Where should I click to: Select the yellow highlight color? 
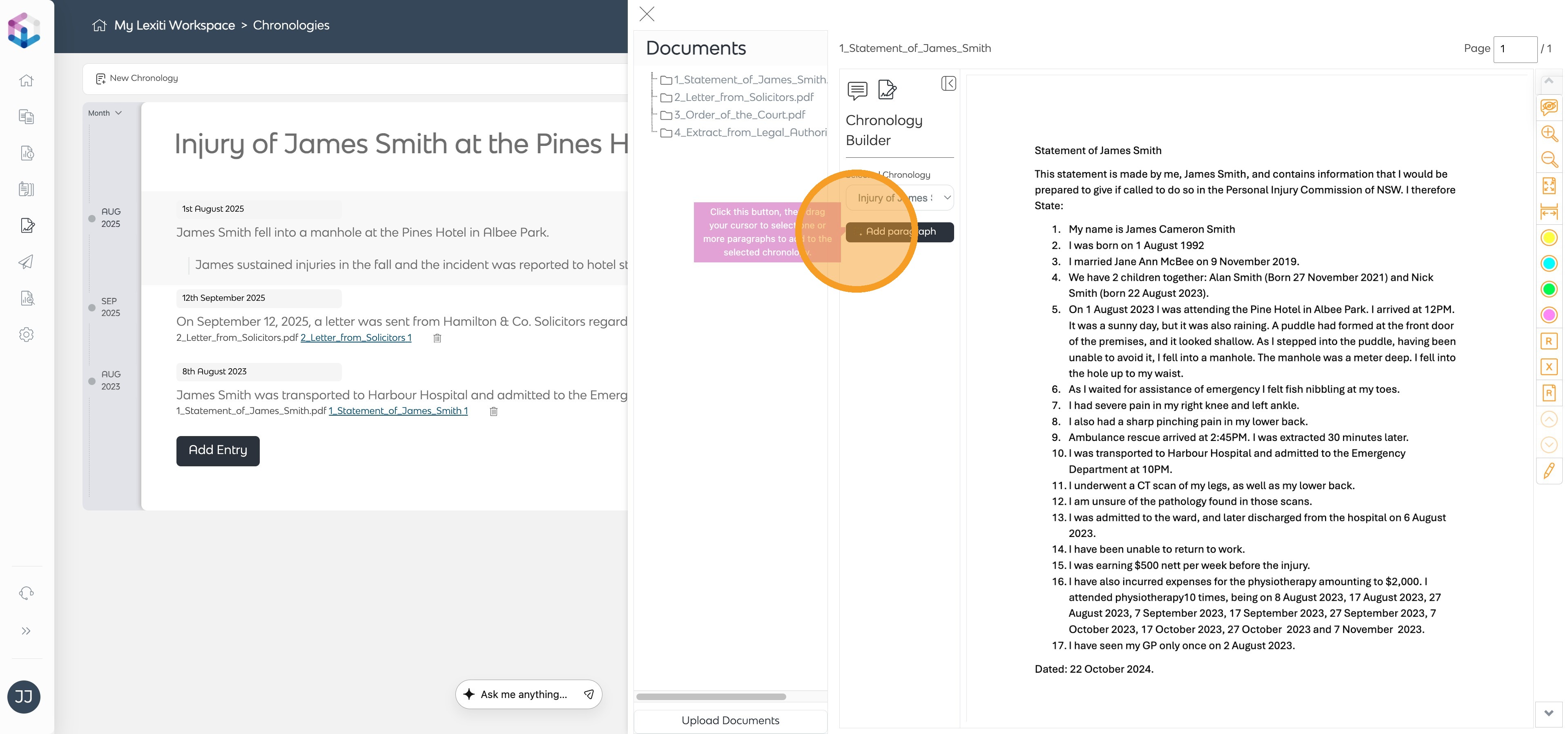coord(1548,237)
